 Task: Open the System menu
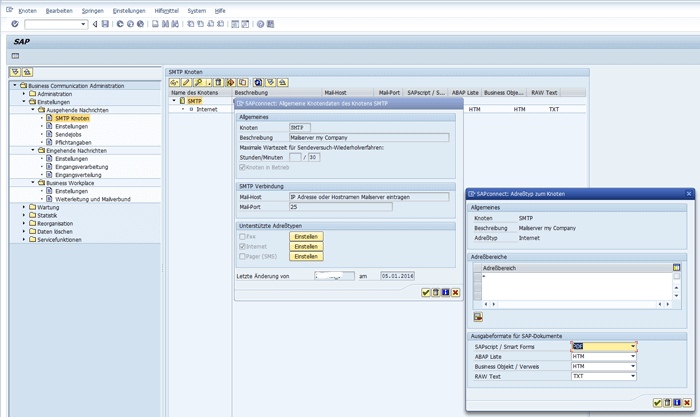click(x=196, y=11)
